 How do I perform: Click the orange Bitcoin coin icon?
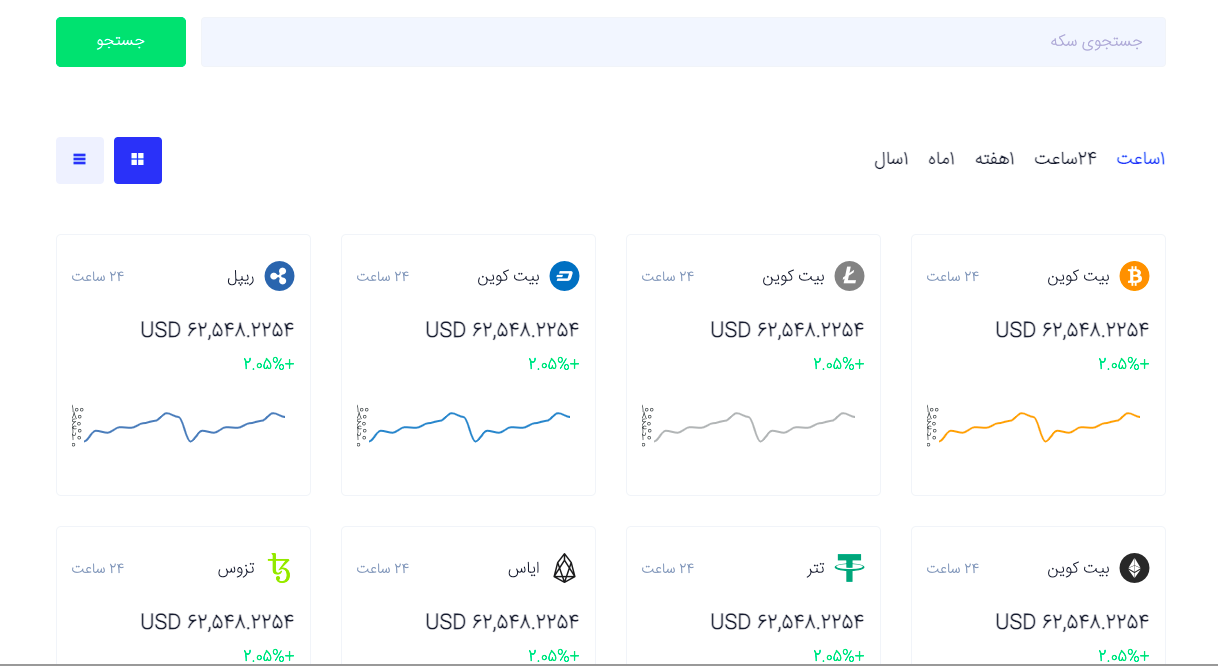click(x=1134, y=276)
